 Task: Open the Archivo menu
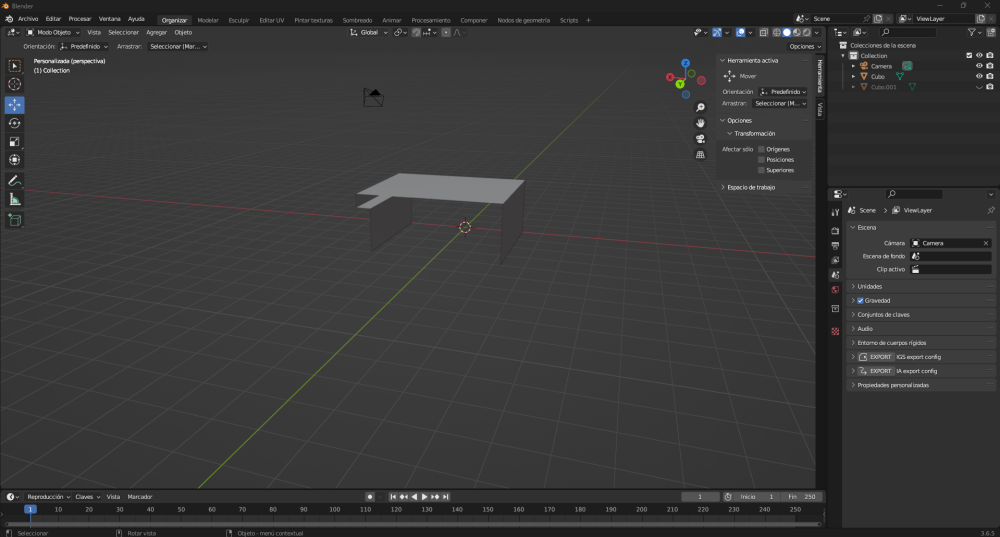tap(28, 19)
